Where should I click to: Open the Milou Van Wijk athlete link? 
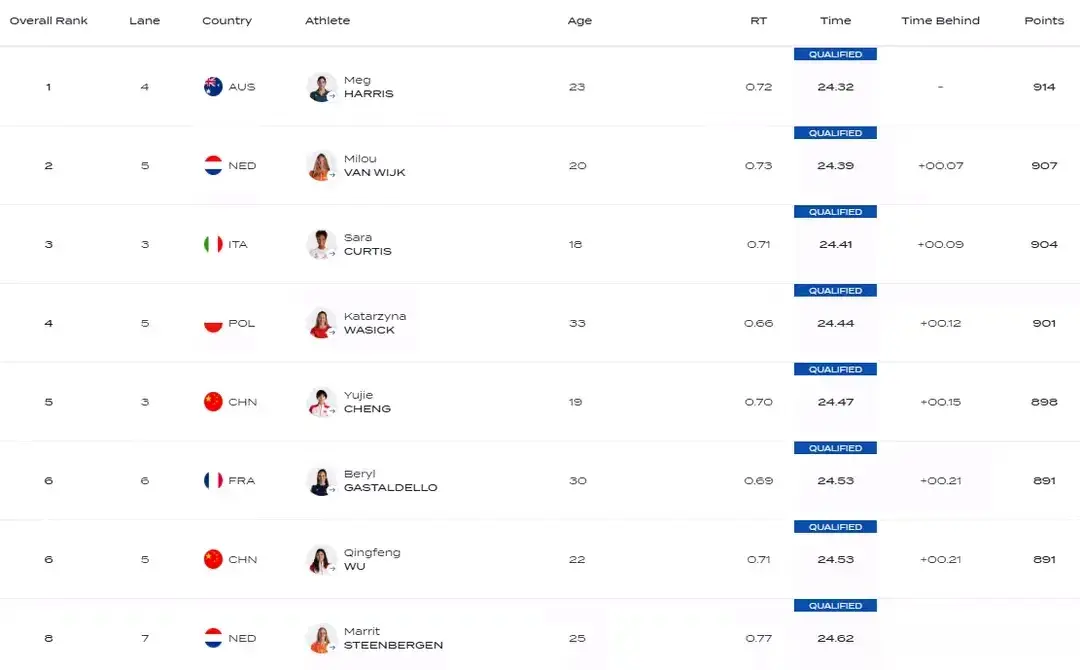tap(374, 166)
